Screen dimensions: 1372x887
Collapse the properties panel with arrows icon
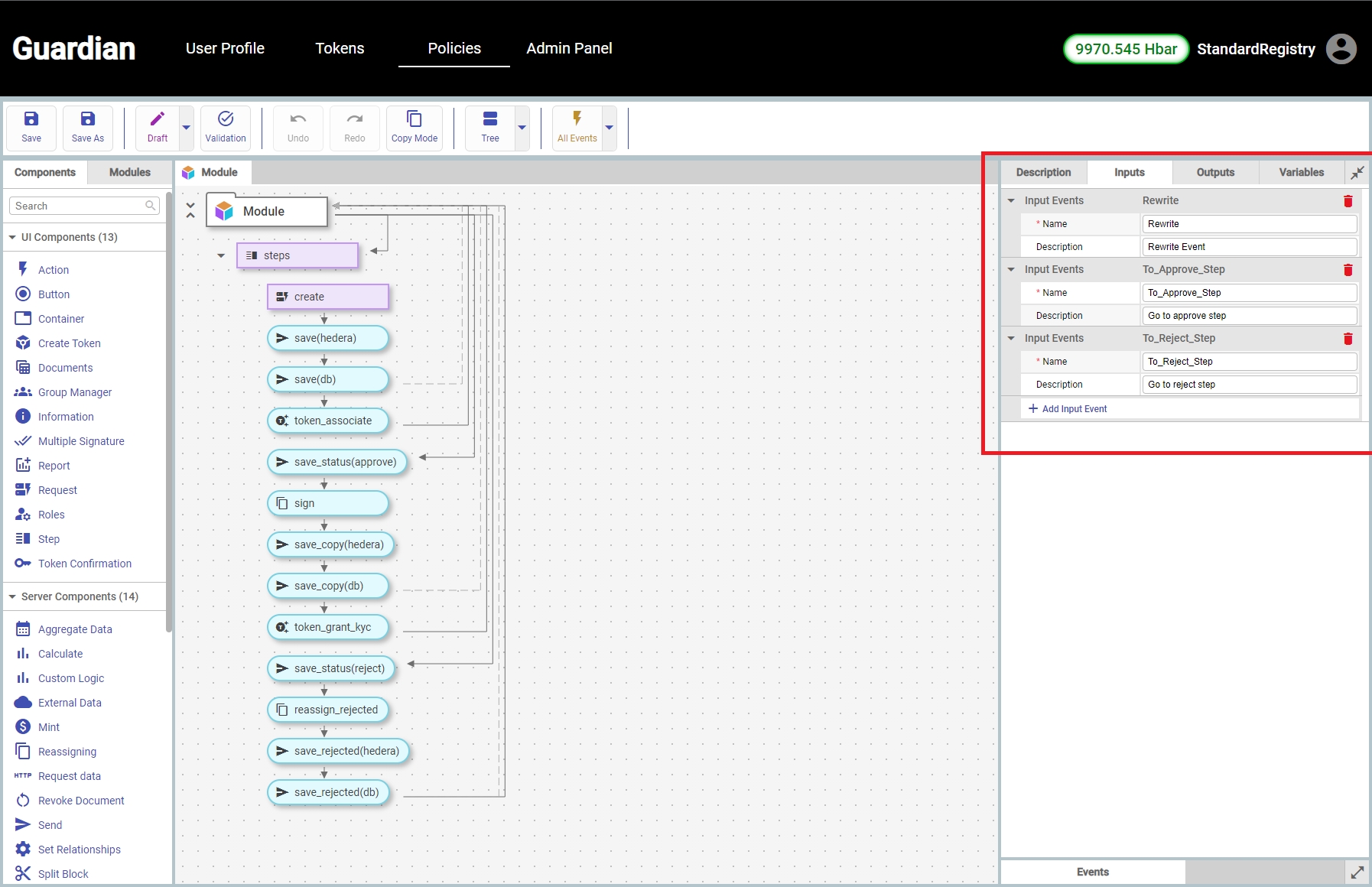(x=1357, y=173)
